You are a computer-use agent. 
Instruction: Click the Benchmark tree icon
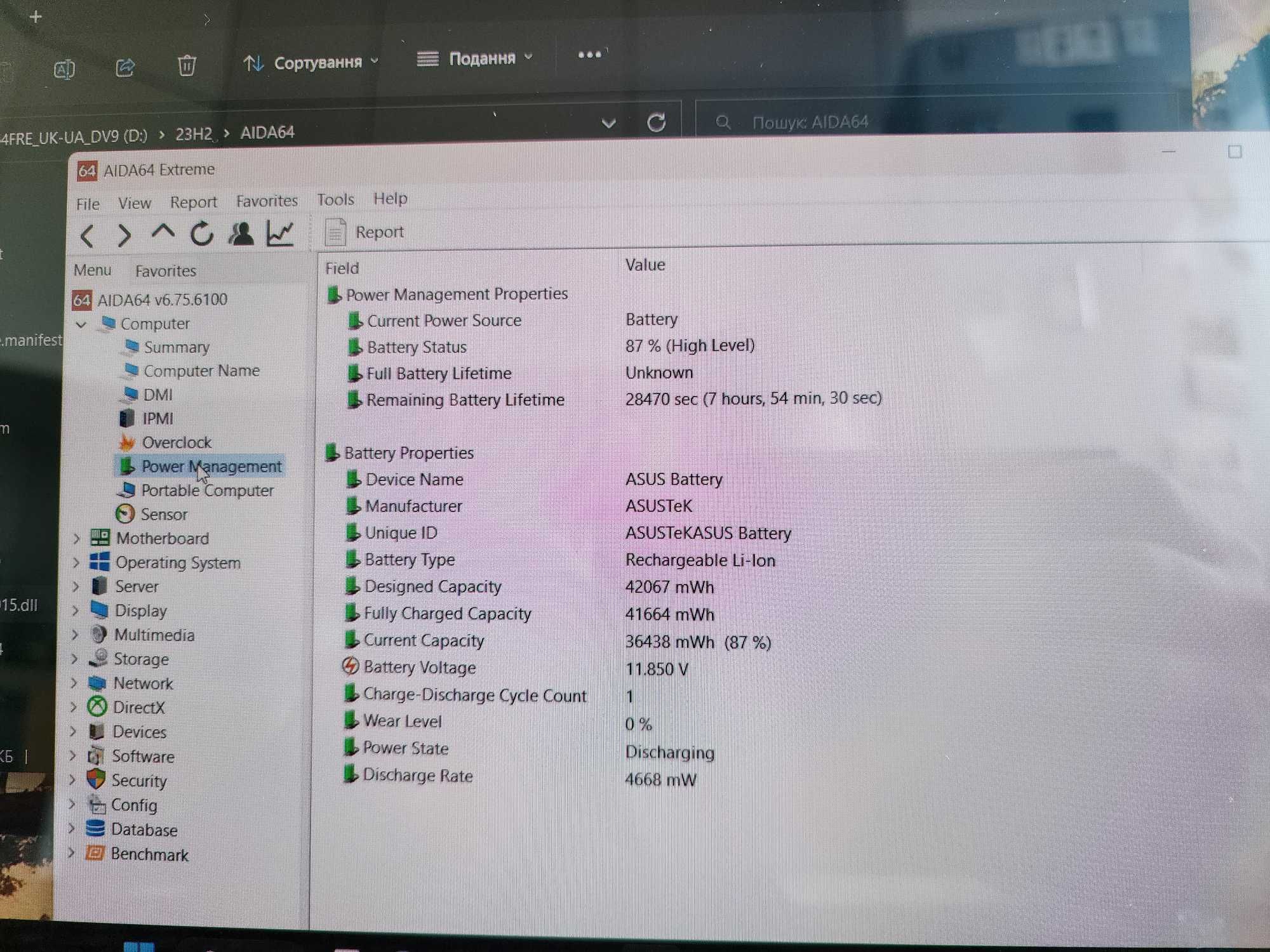point(95,853)
